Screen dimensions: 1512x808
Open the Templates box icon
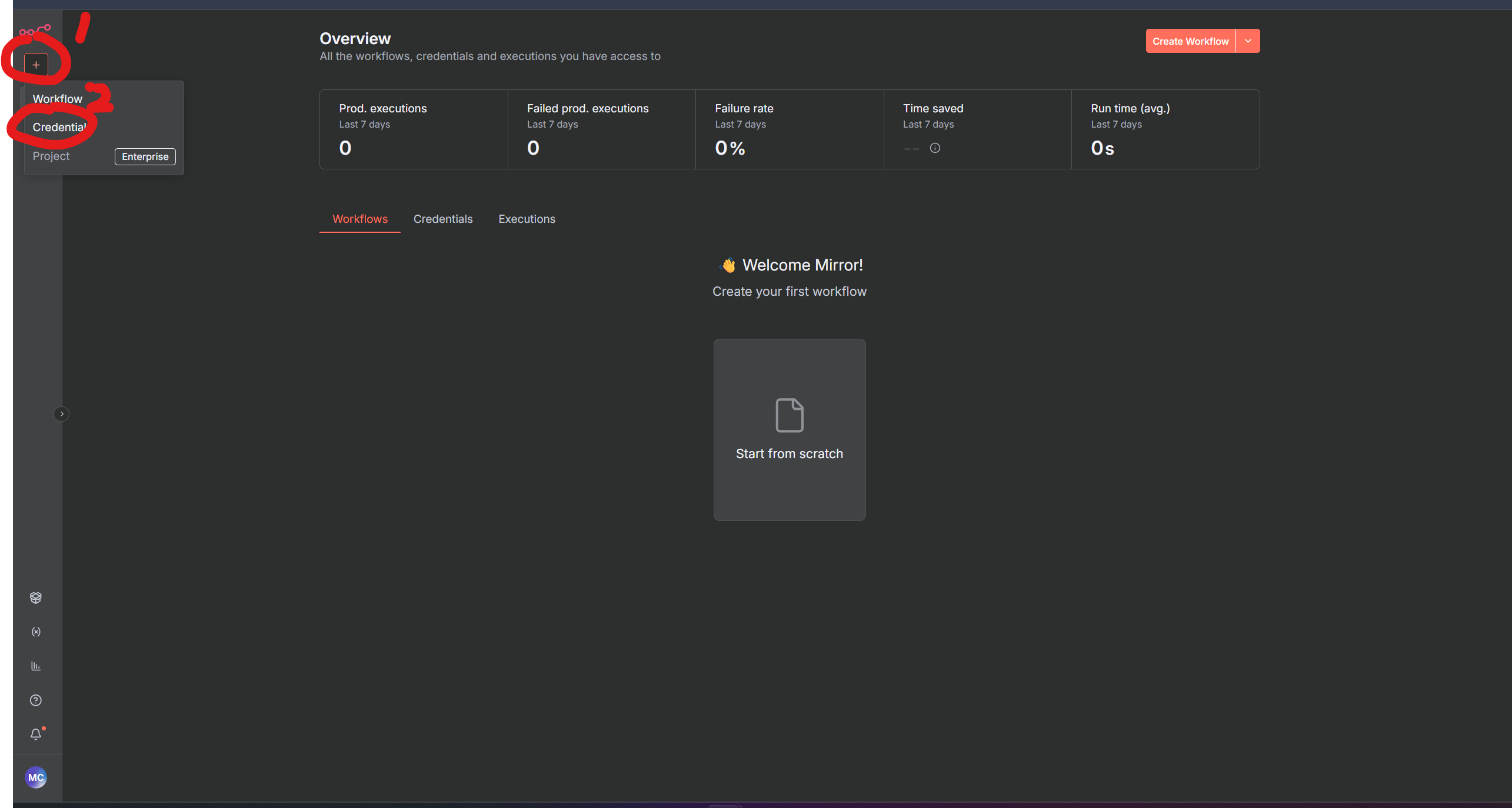tap(36, 597)
